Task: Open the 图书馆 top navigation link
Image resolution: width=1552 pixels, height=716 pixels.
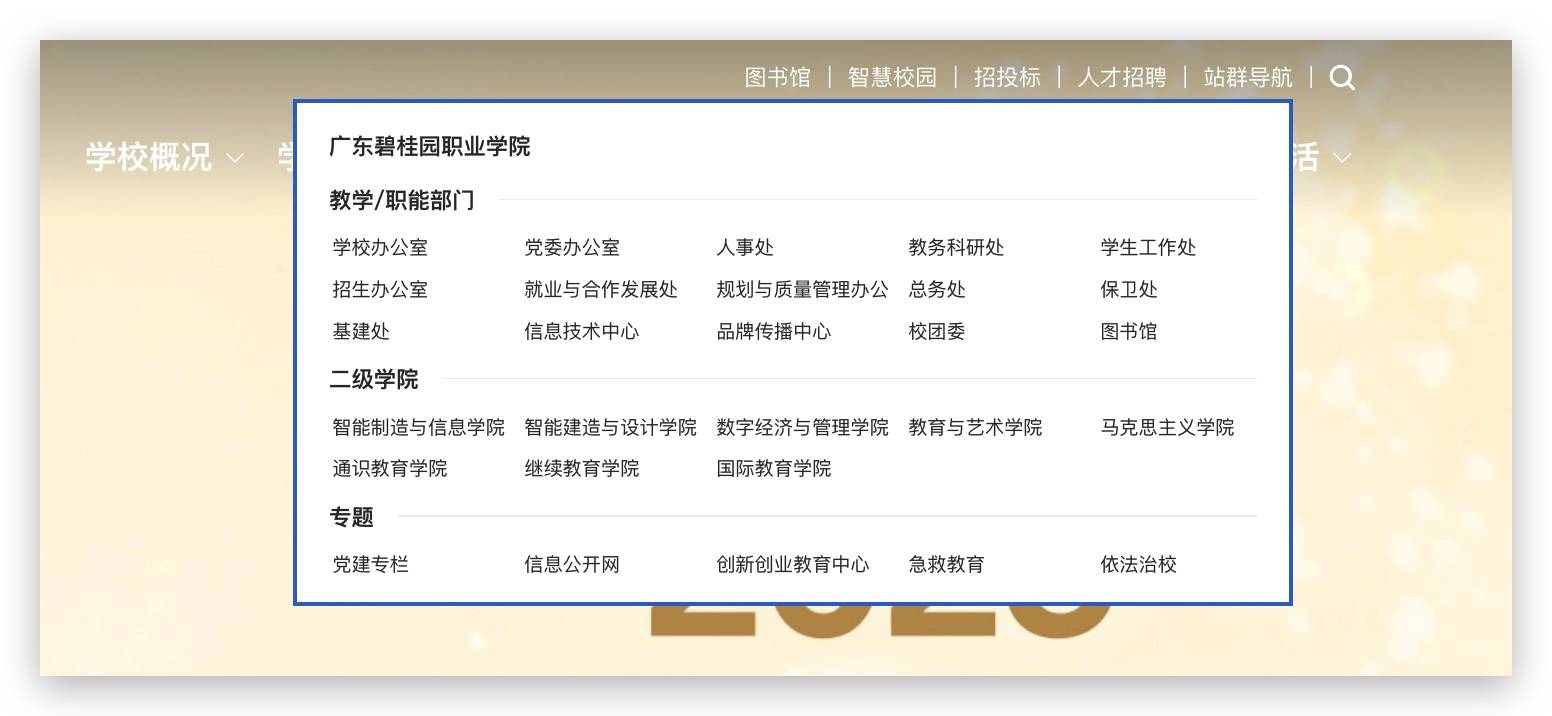Action: point(777,78)
